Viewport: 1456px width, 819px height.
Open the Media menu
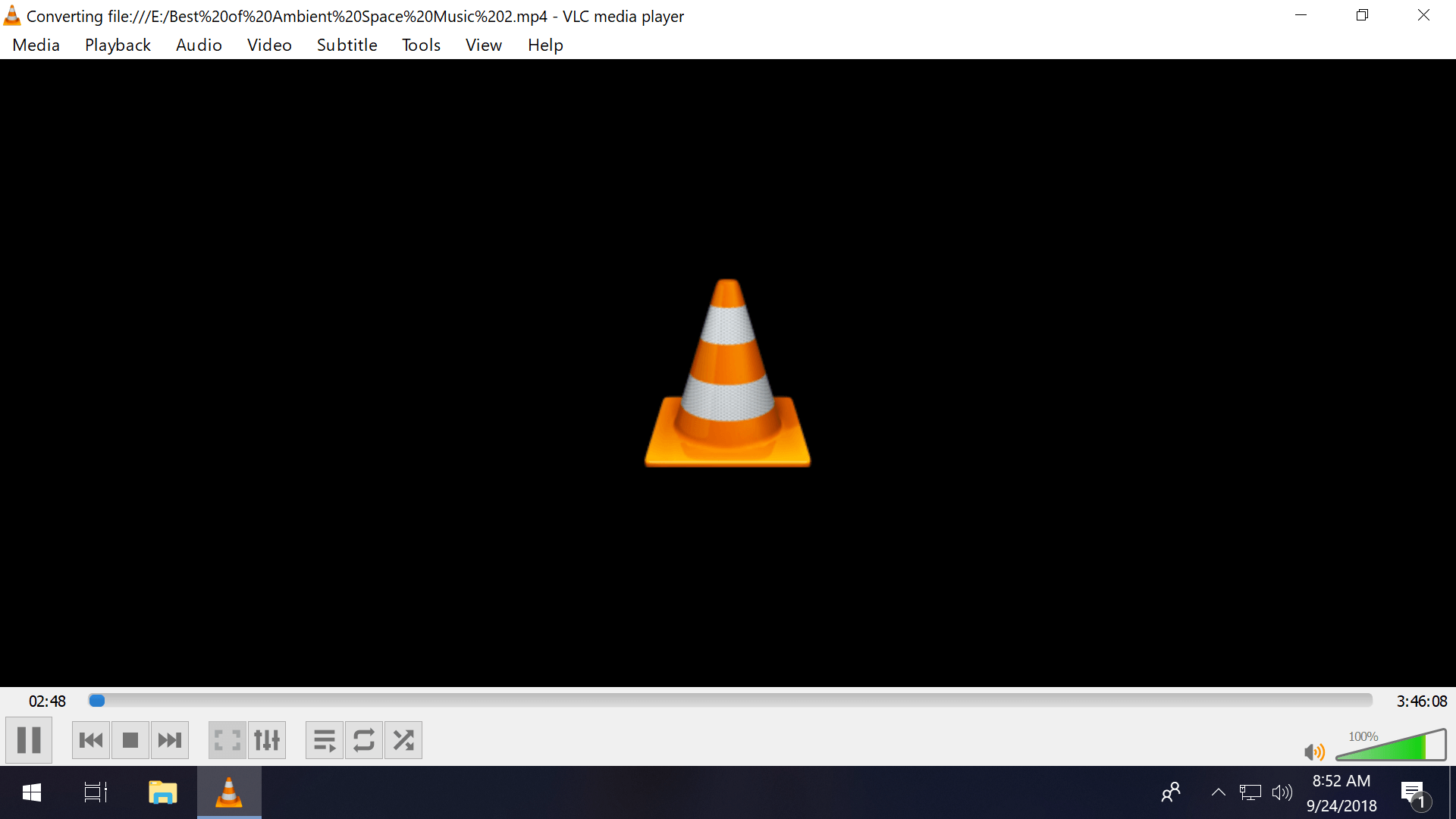pyautogui.click(x=35, y=45)
